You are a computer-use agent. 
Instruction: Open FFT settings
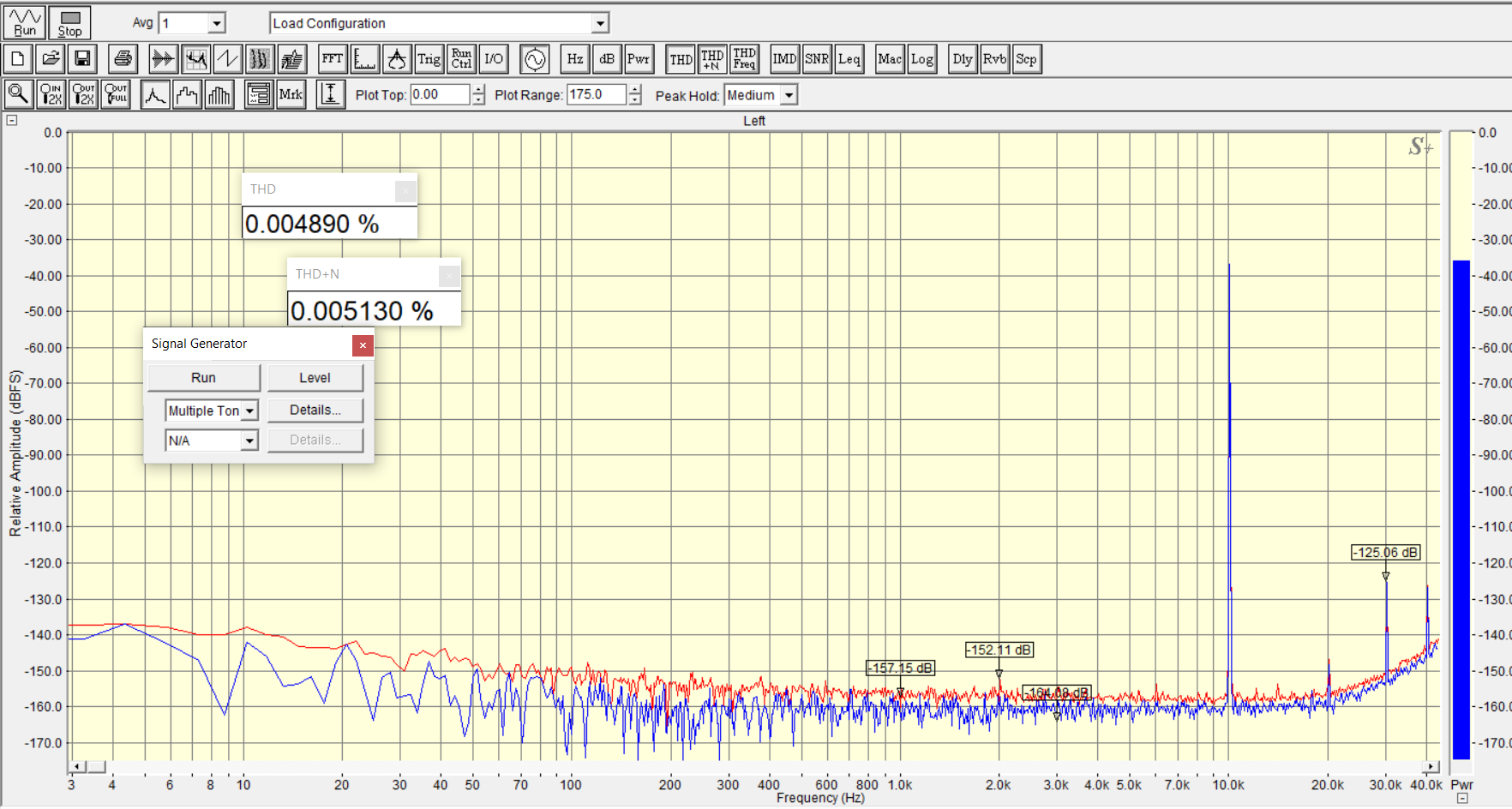pyautogui.click(x=333, y=59)
